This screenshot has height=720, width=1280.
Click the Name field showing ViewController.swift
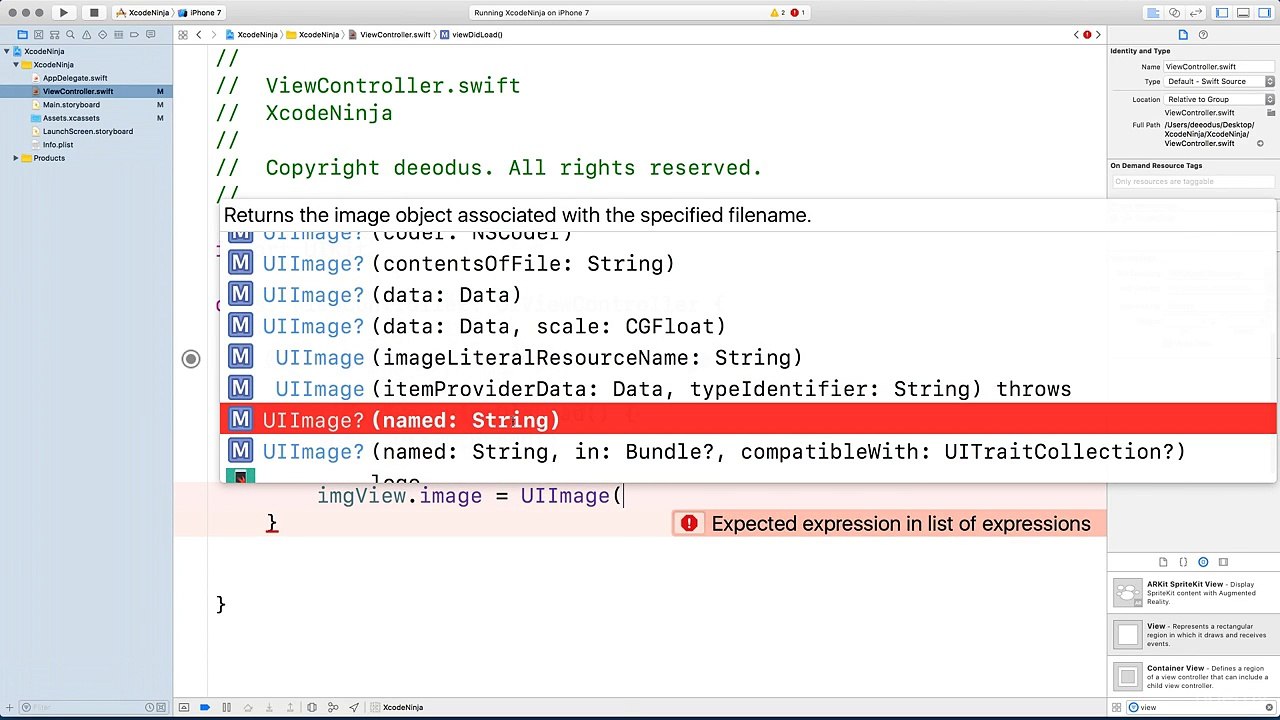pos(1220,66)
